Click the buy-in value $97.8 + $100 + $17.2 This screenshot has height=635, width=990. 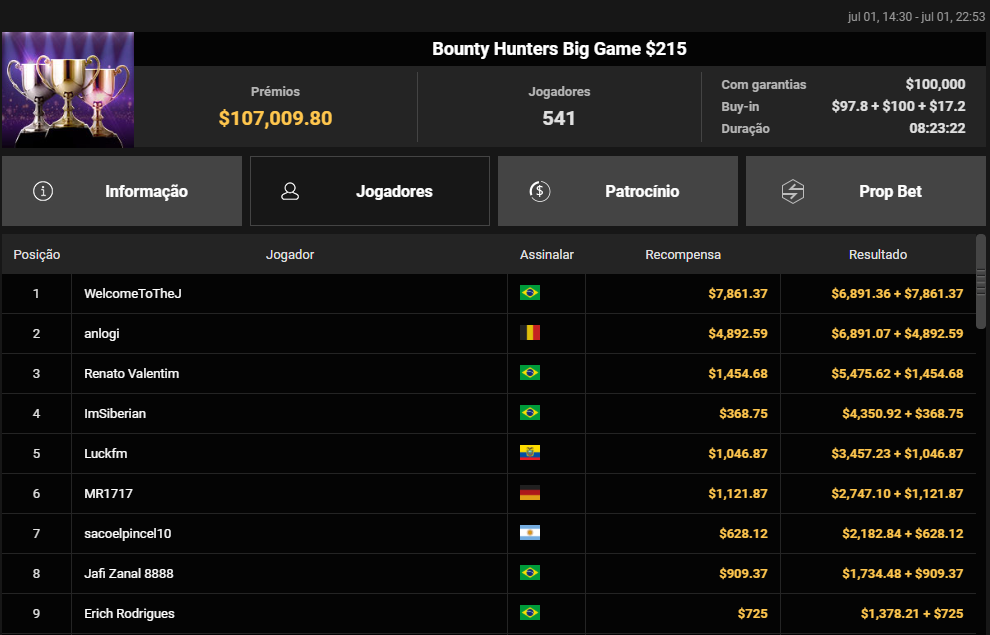pos(898,106)
